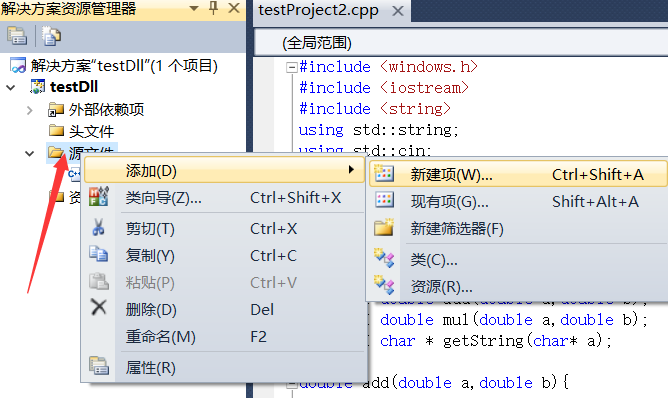Expand the 外部依赖项 folder
The height and width of the screenshot is (398, 668).
tap(29, 110)
